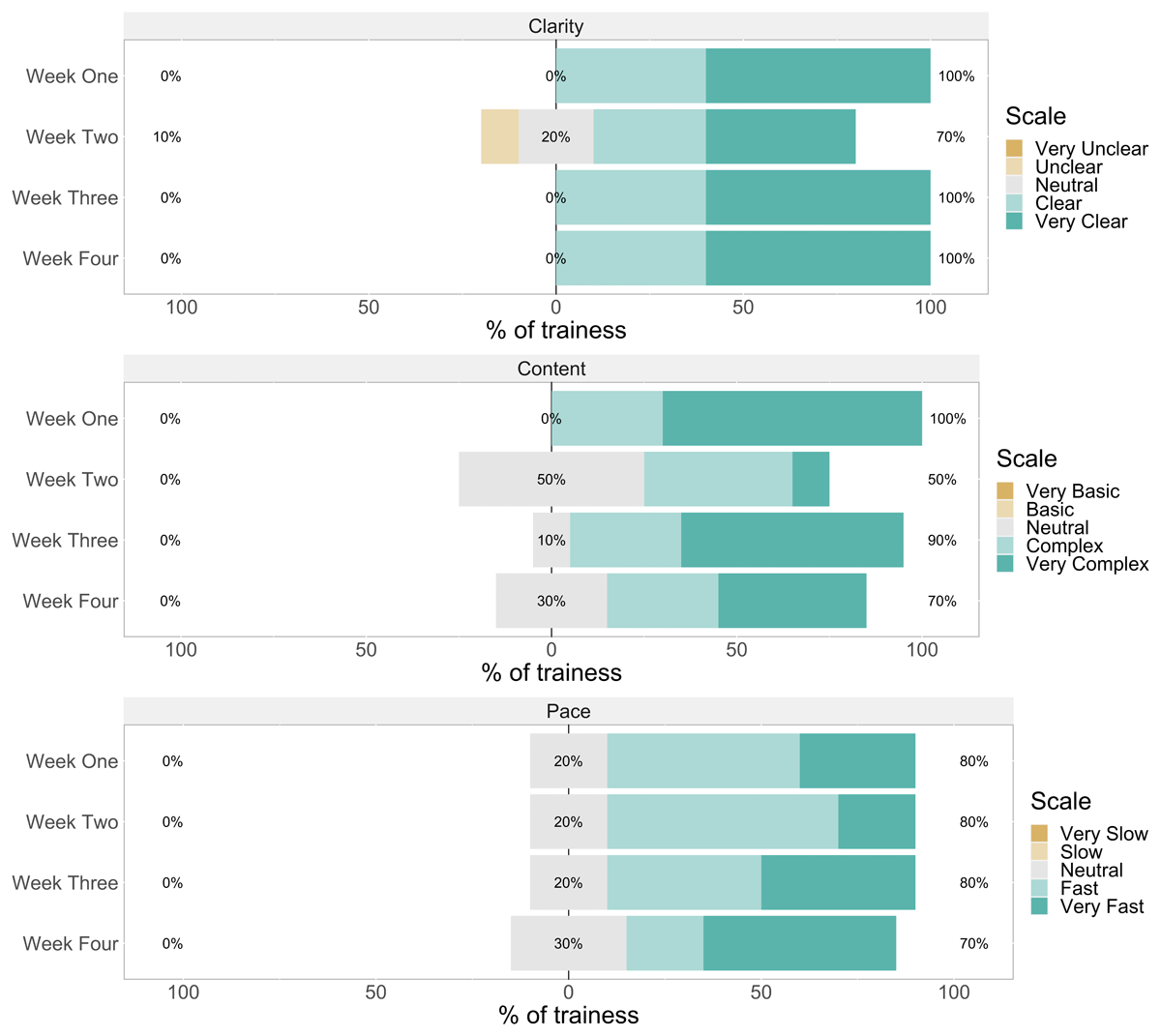Select the Very Basic legend swatch
The image size is (1161, 1036).
1005,490
